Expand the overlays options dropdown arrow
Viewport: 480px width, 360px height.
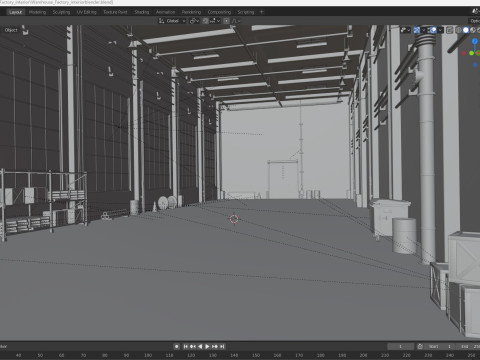(x=440, y=30)
